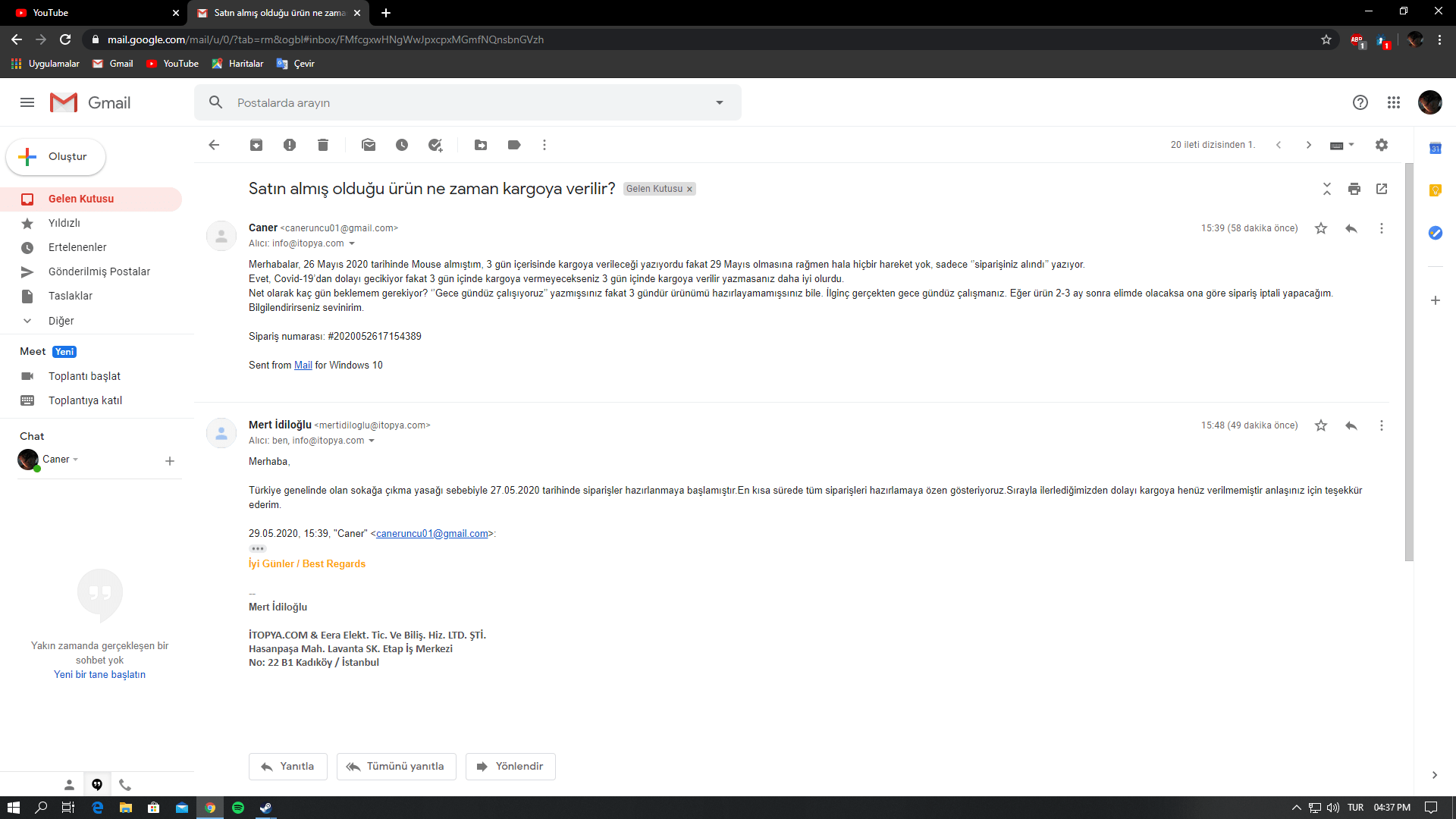The height and width of the screenshot is (819, 1456).
Task: Open the Move to folder icon
Action: (x=481, y=145)
